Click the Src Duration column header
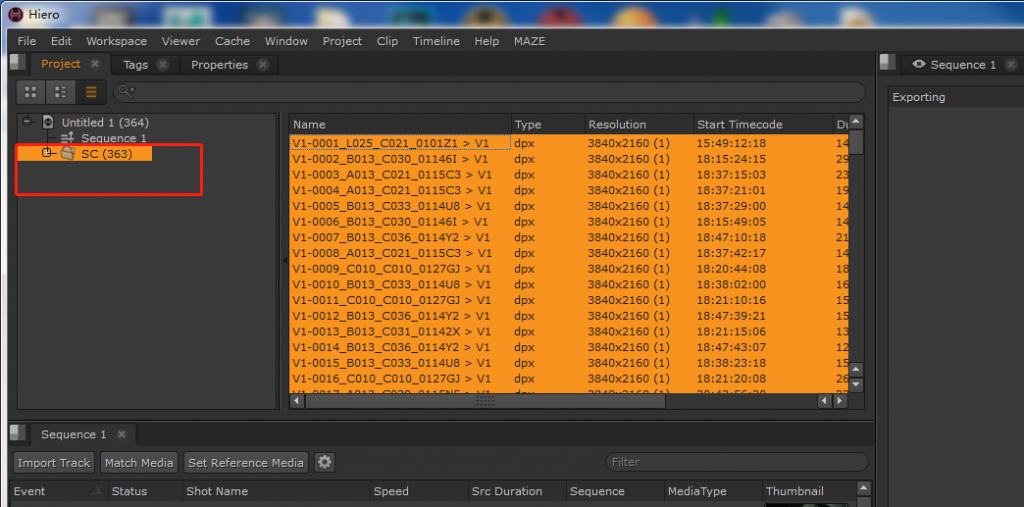This screenshot has width=1024, height=507. tap(516, 491)
